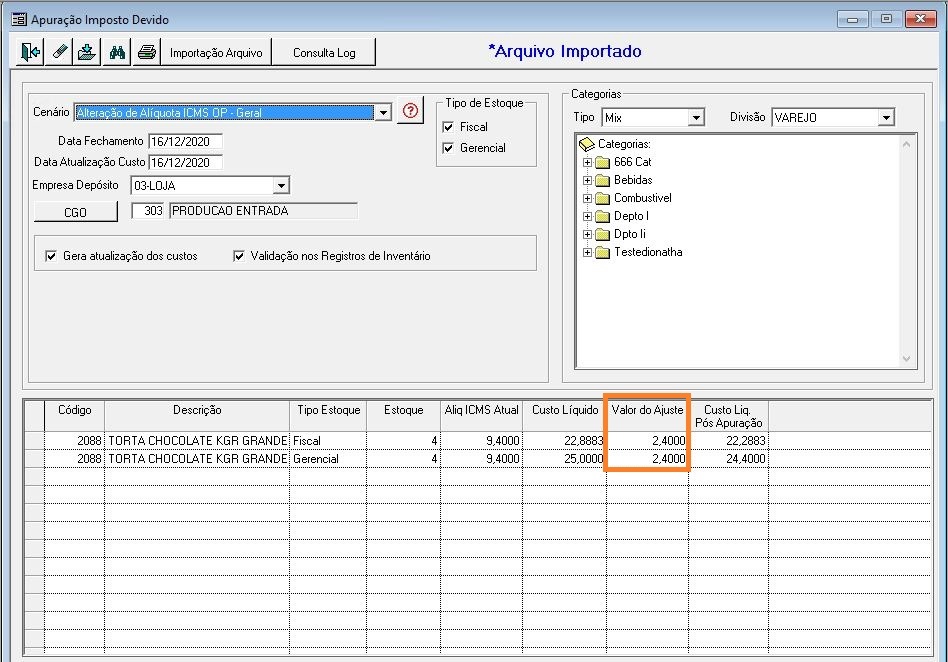The height and width of the screenshot is (662, 948).
Task: Close the Apuração Imposto Devido window
Action: pos(920,19)
